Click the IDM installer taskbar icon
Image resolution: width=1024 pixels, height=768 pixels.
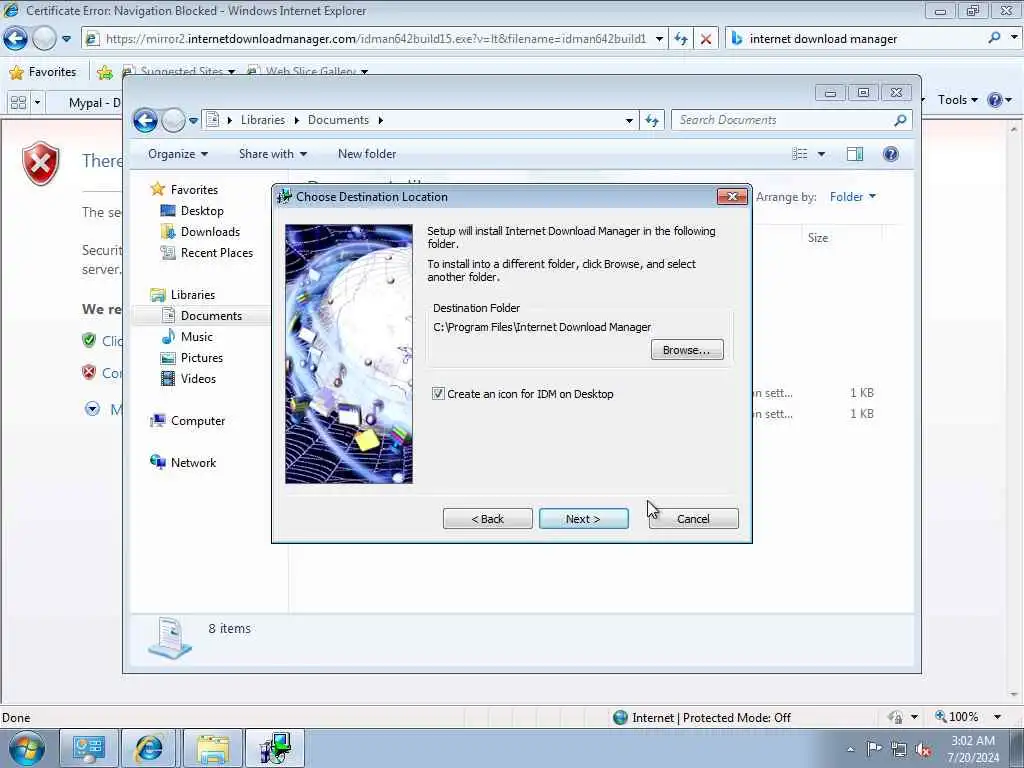275,748
